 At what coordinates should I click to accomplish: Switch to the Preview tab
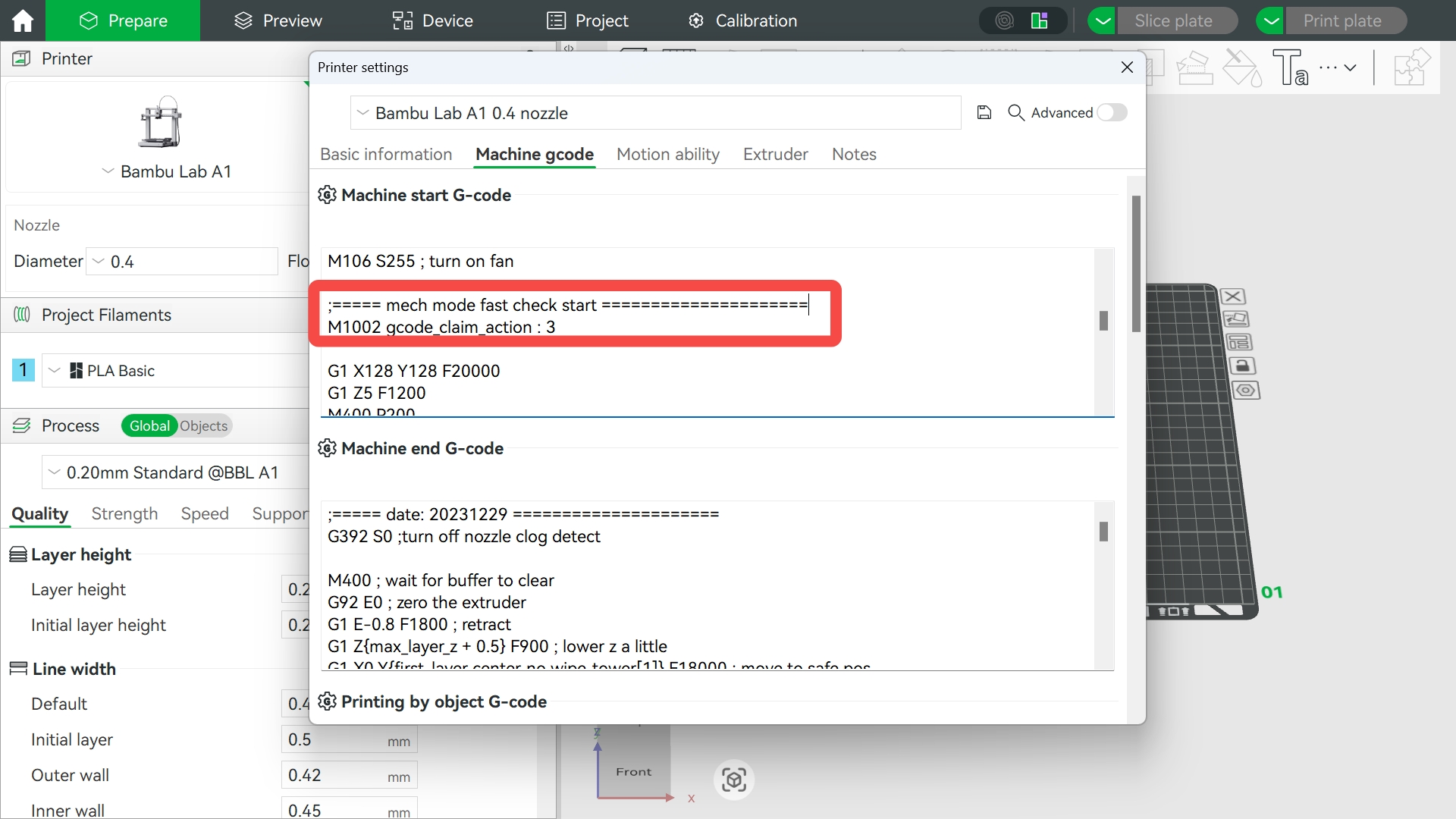(x=278, y=20)
